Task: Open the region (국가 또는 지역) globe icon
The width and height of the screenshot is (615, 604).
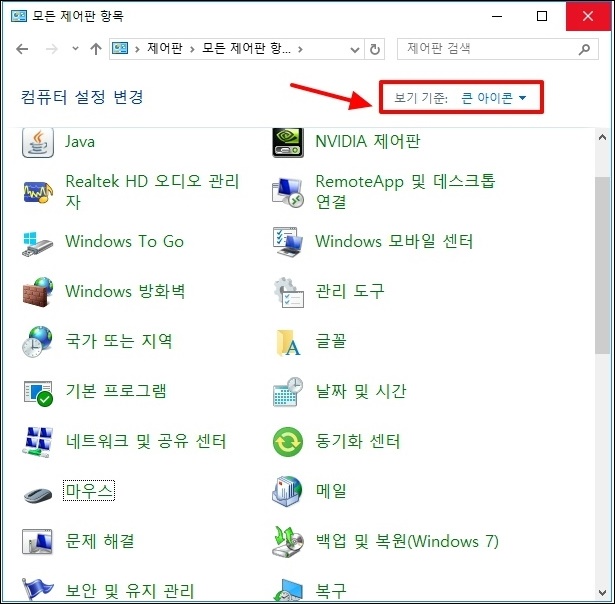Action: tap(38, 342)
